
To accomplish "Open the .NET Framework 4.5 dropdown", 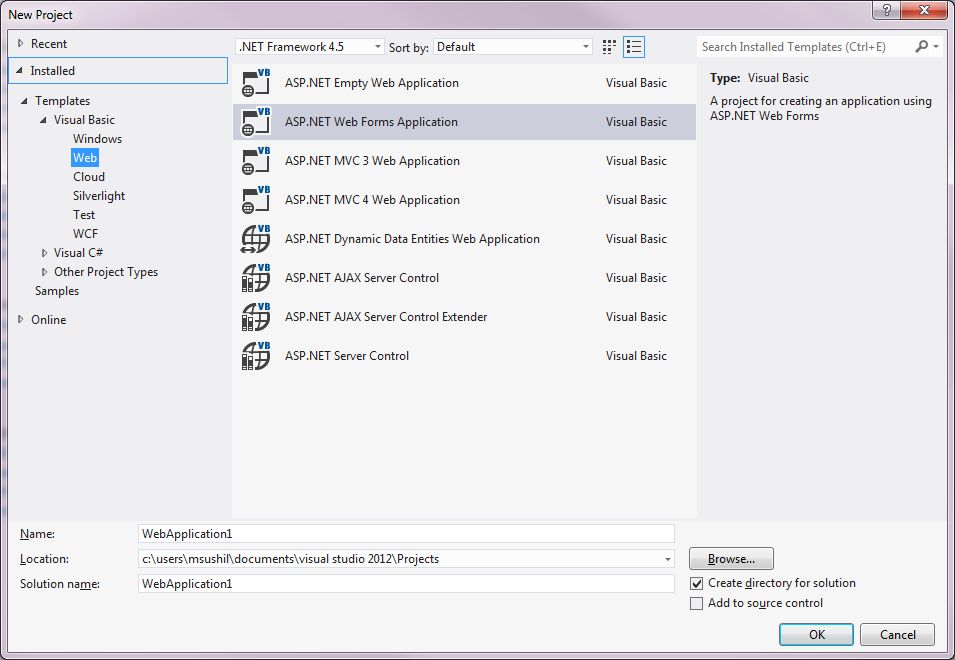I will click(378, 46).
